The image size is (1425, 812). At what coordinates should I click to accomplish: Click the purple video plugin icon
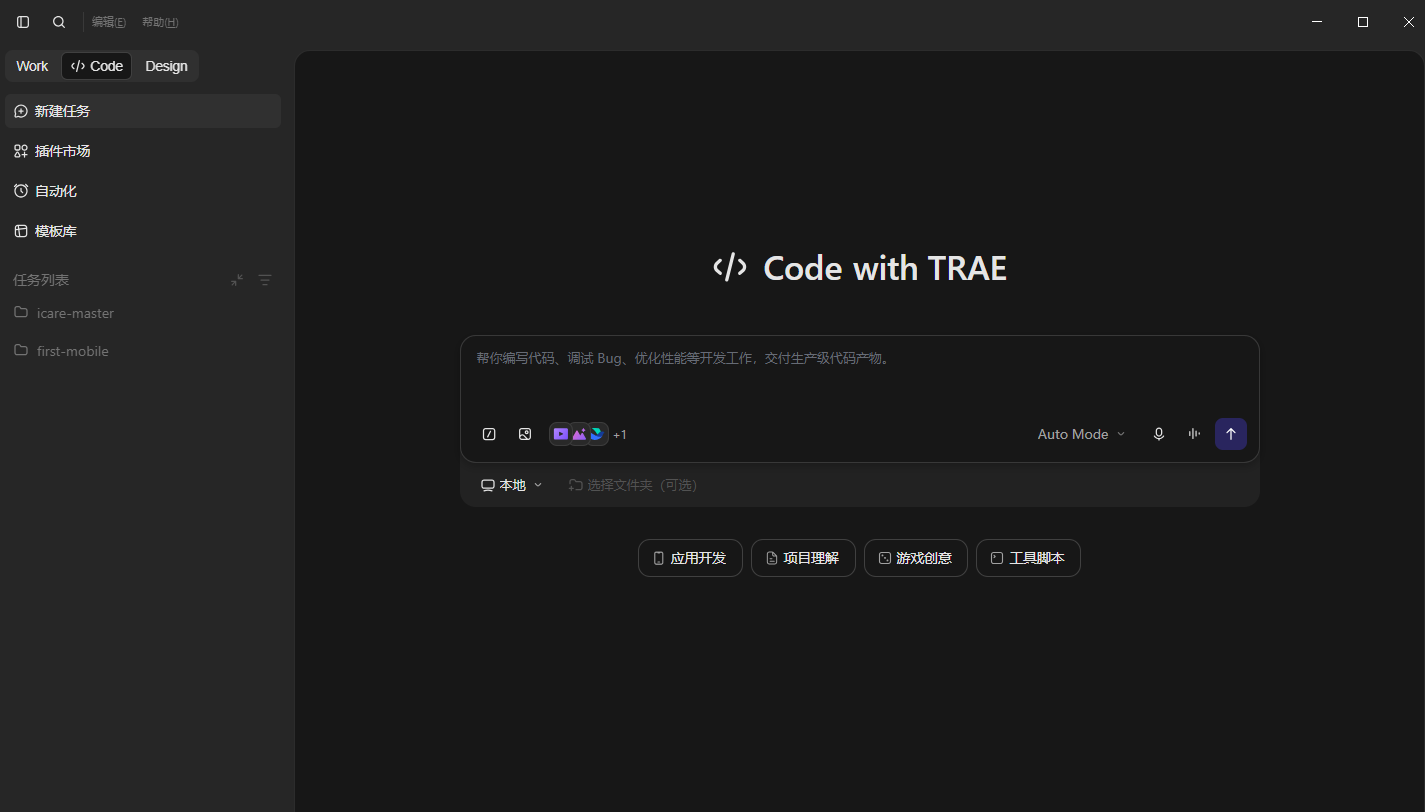(x=561, y=434)
